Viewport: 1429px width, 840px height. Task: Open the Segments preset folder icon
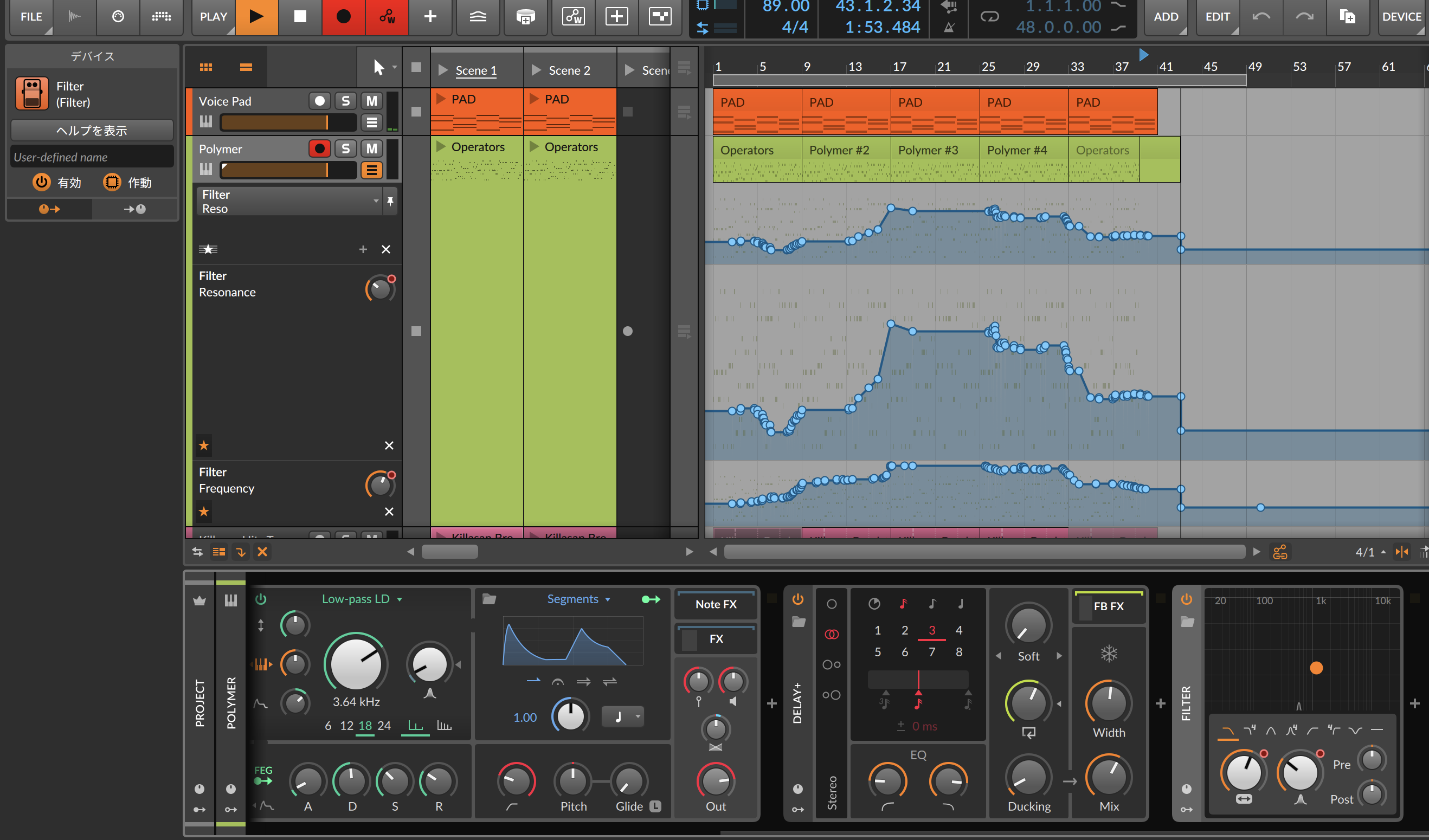click(x=489, y=599)
